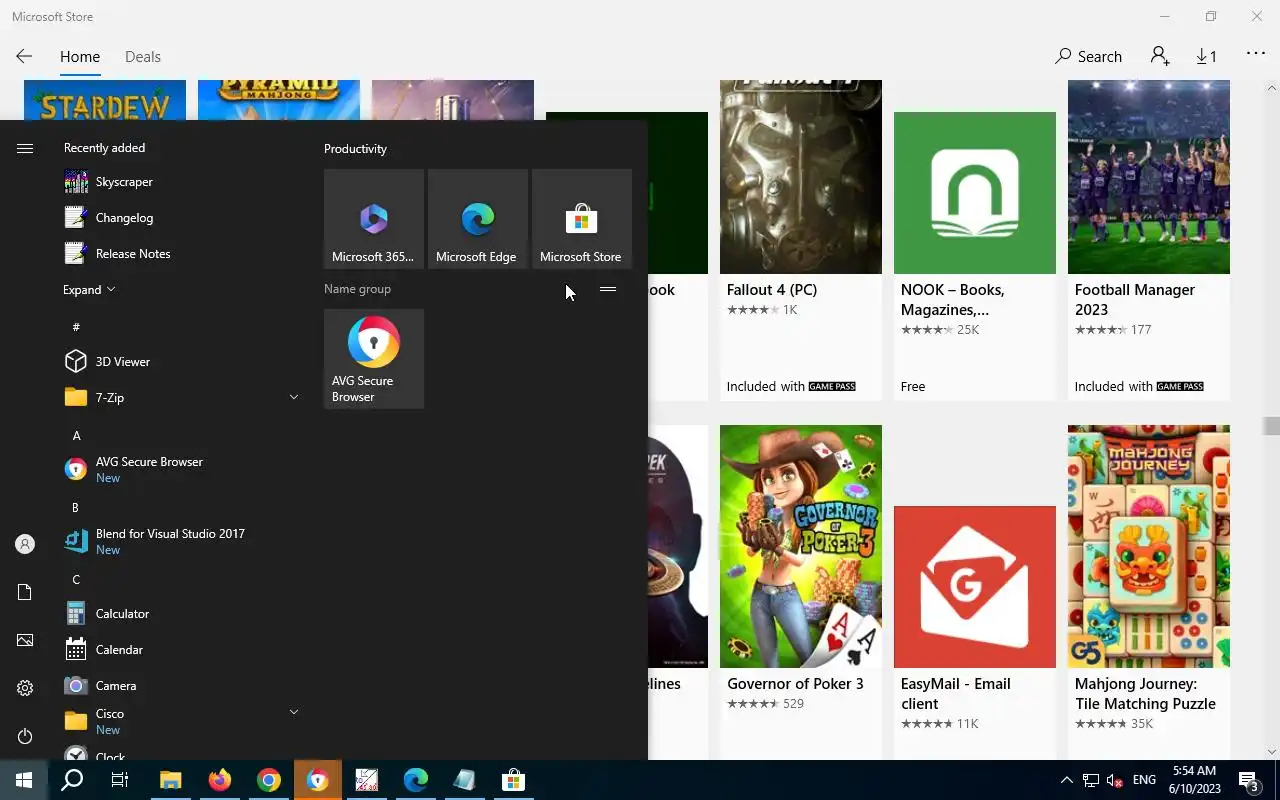Click the Pyramid Mahjong thumbnail
Image resolution: width=1280 pixels, height=800 pixels.
point(279,100)
